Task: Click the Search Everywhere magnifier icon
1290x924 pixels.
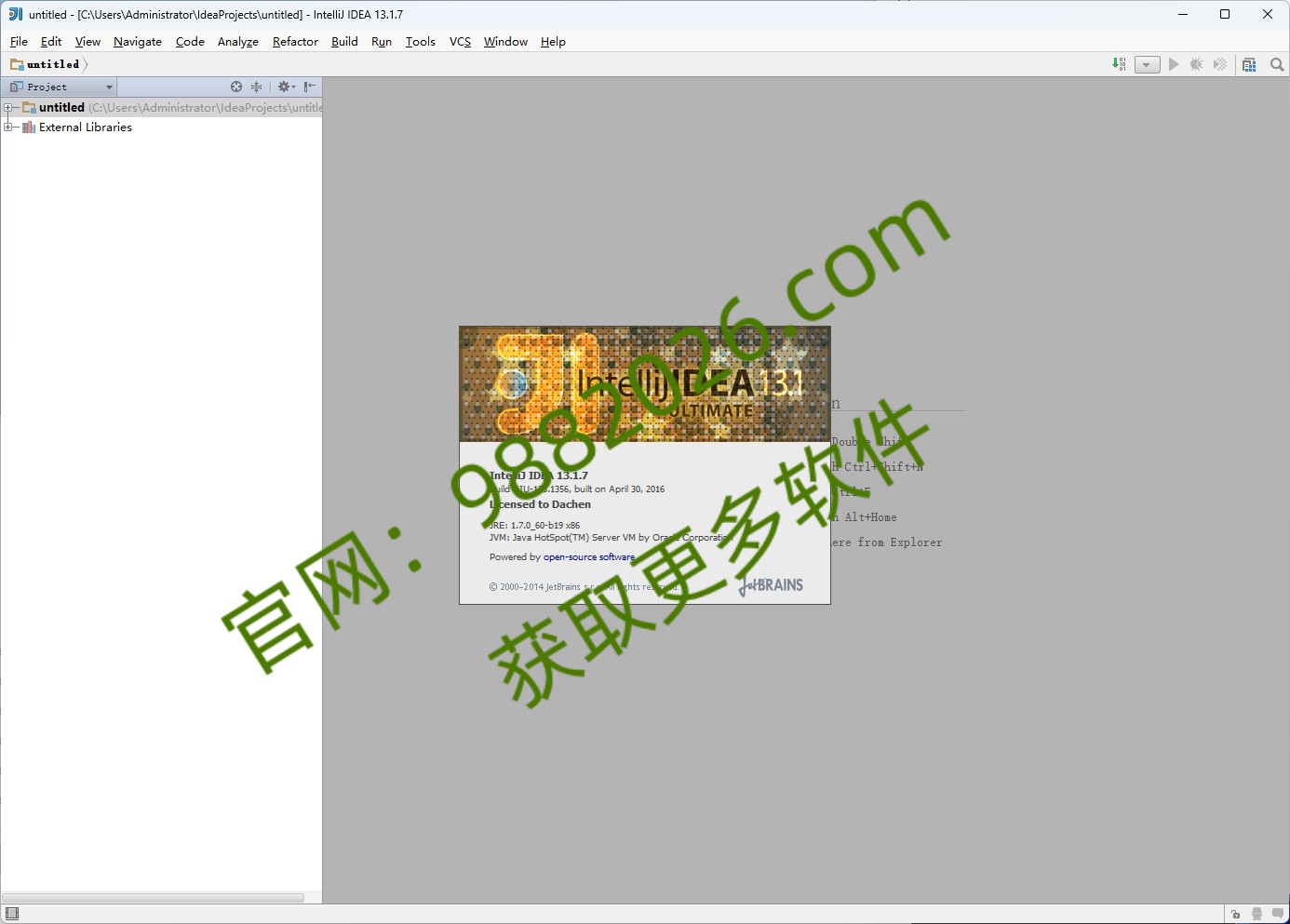Action: tap(1277, 64)
